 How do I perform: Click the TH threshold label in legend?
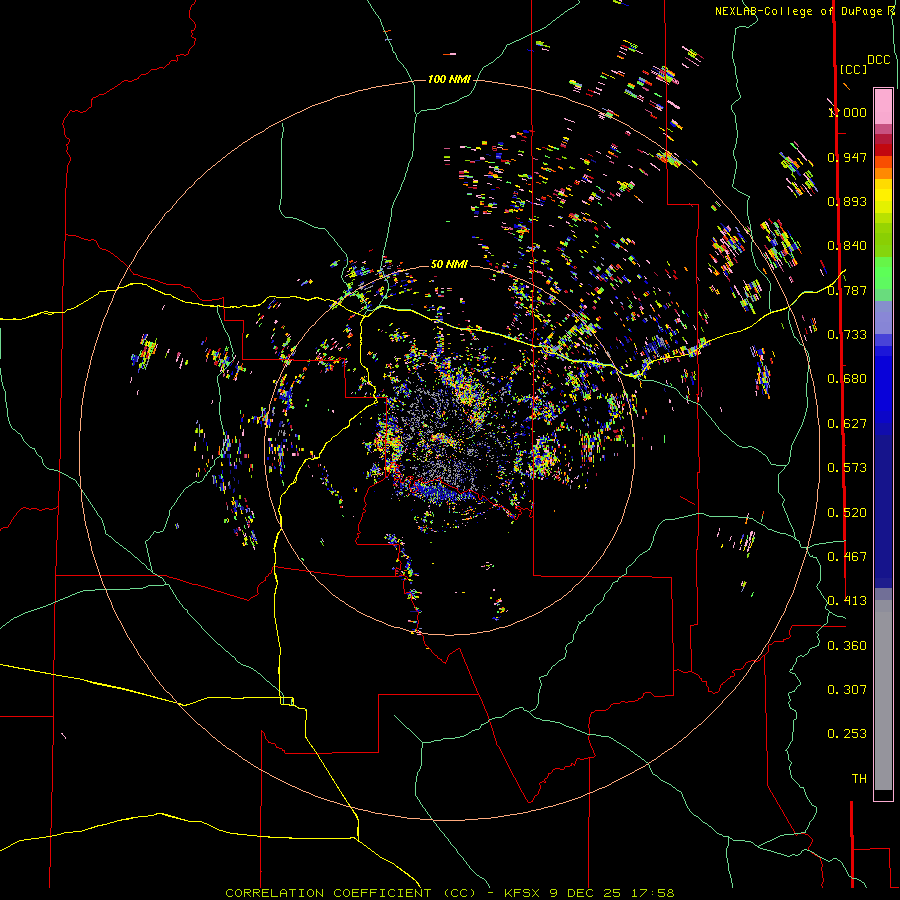(859, 779)
